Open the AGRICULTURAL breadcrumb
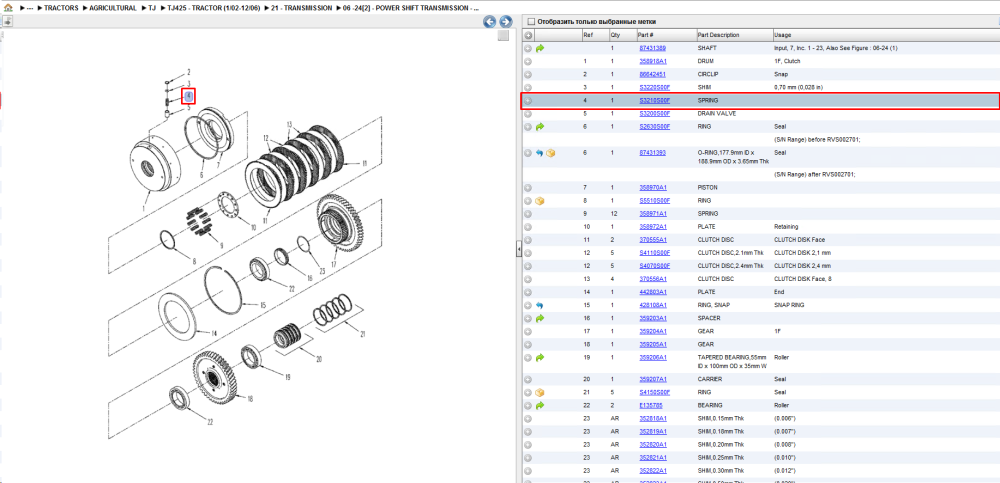 point(113,8)
